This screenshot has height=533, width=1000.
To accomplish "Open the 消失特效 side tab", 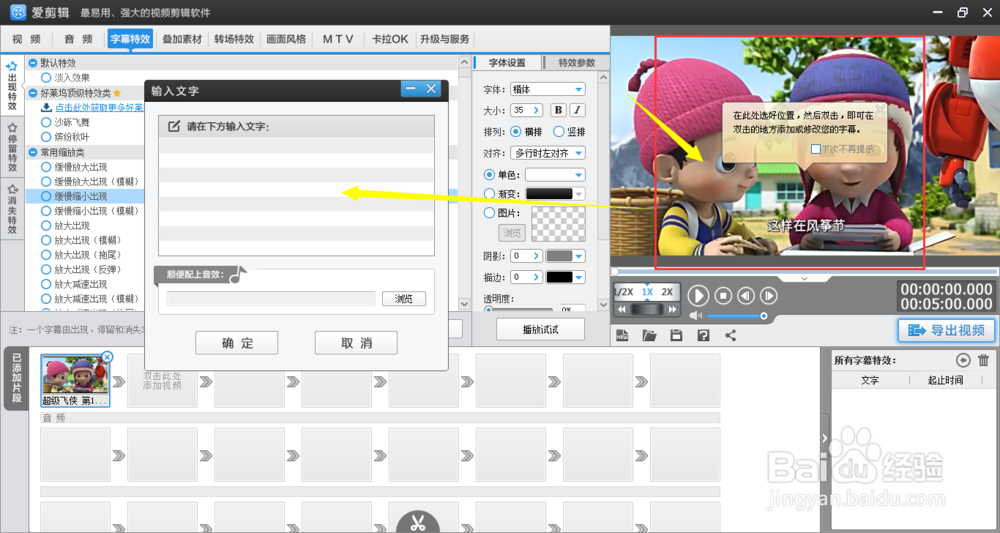I will (x=11, y=209).
